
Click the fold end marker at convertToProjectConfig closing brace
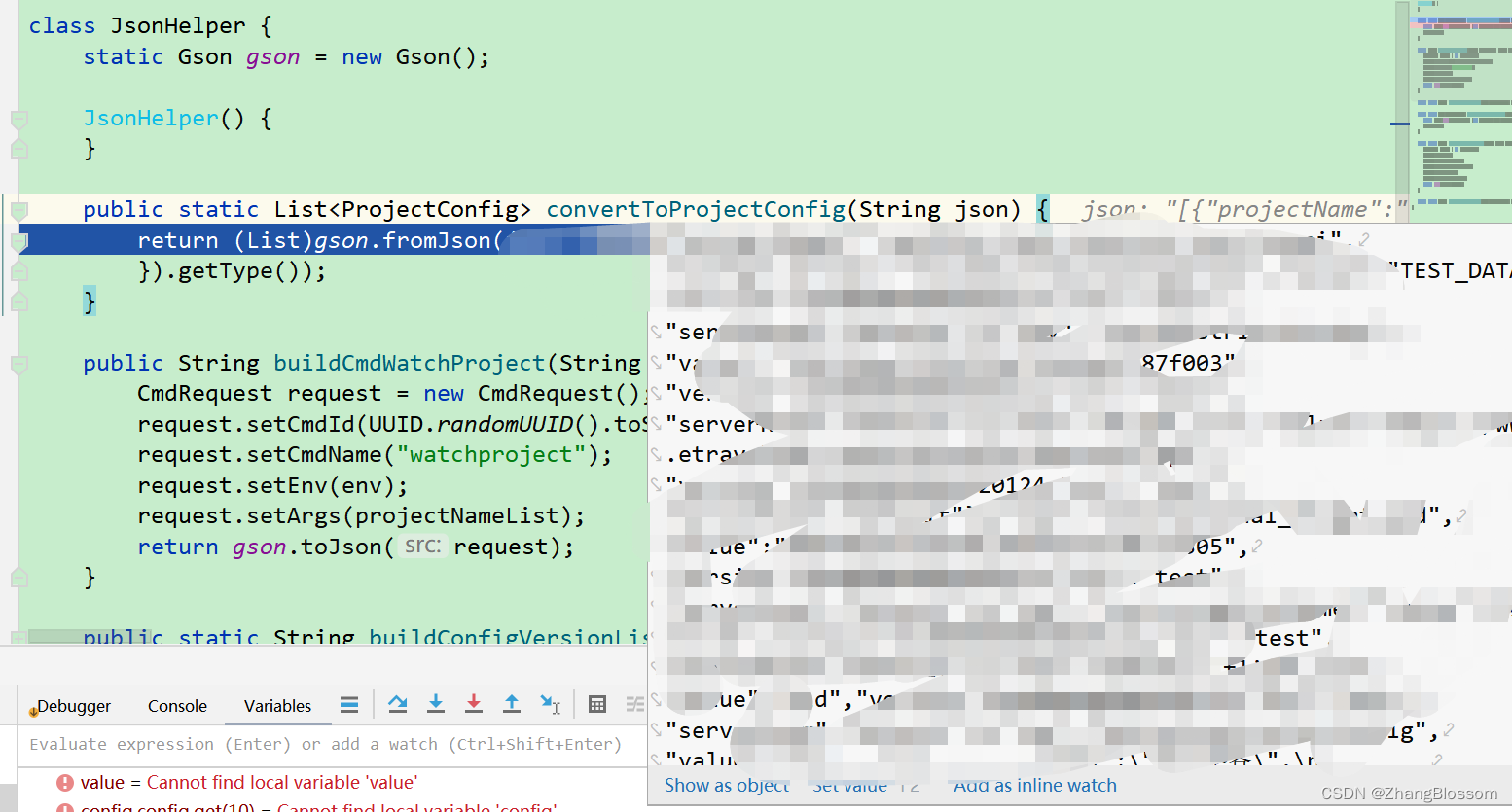click(18, 301)
